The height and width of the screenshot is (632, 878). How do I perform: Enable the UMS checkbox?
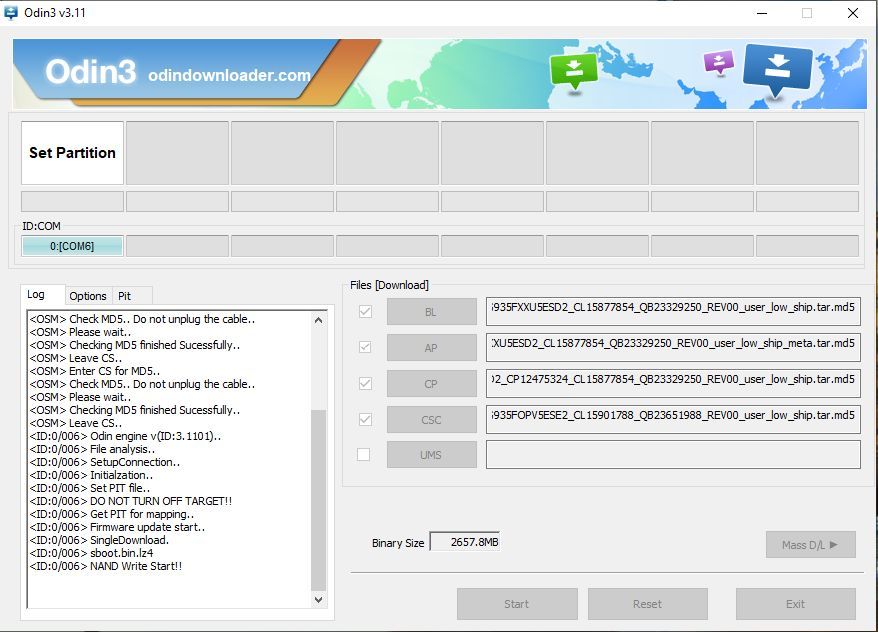tap(364, 455)
